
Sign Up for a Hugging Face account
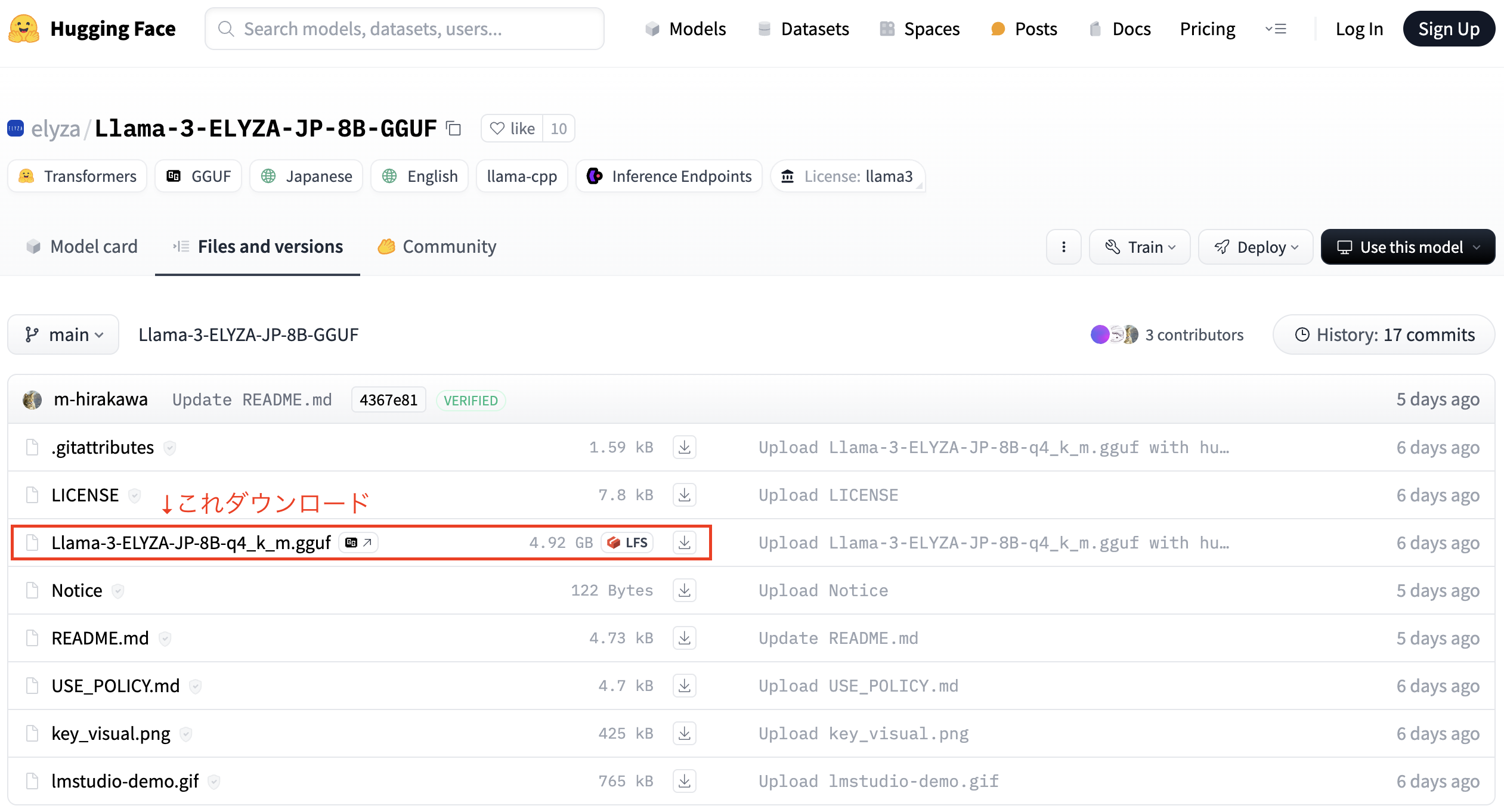[x=1449, y=28]
